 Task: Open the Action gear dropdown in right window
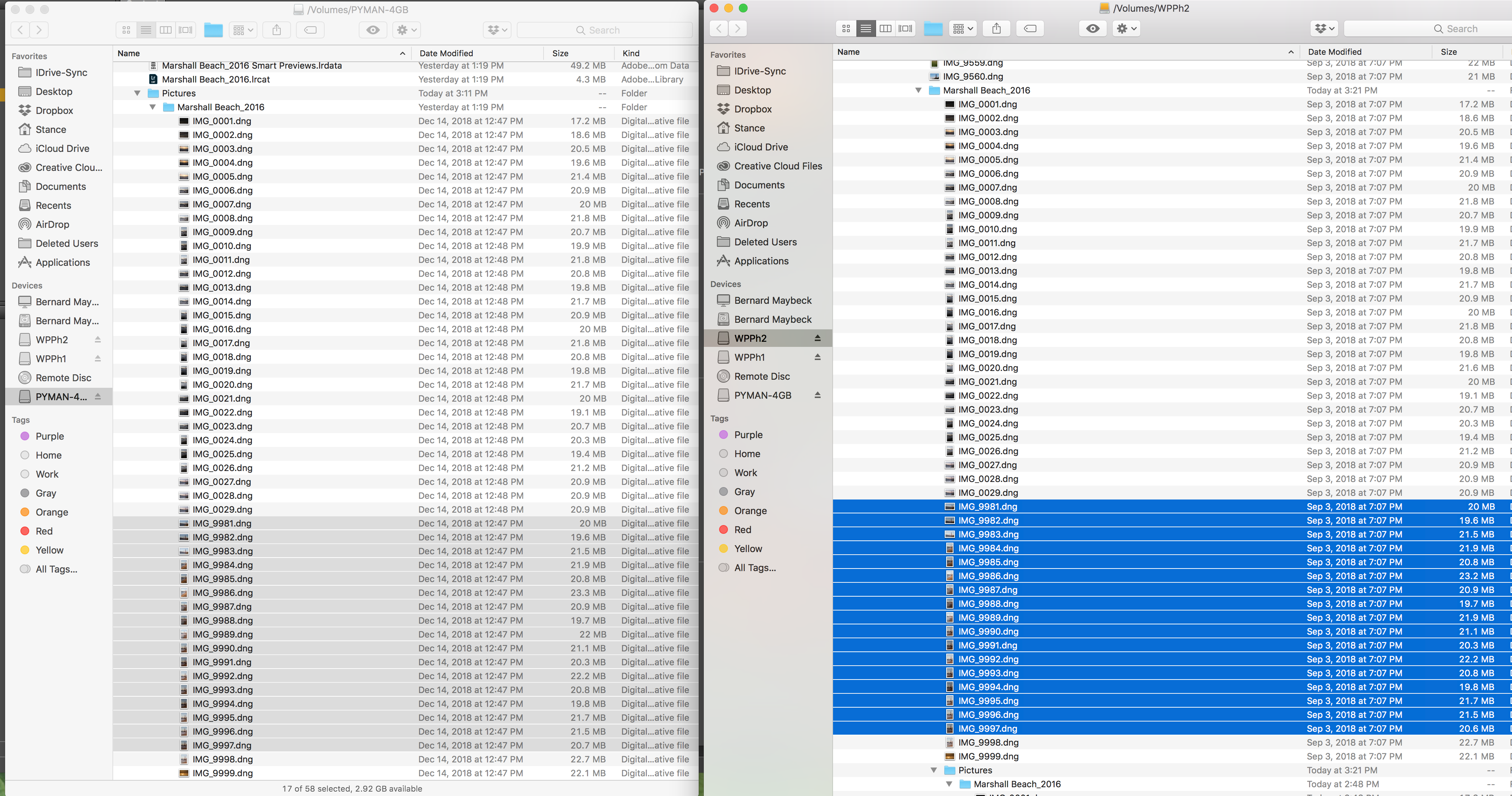pyautogui.click(x=1126, y=28)
